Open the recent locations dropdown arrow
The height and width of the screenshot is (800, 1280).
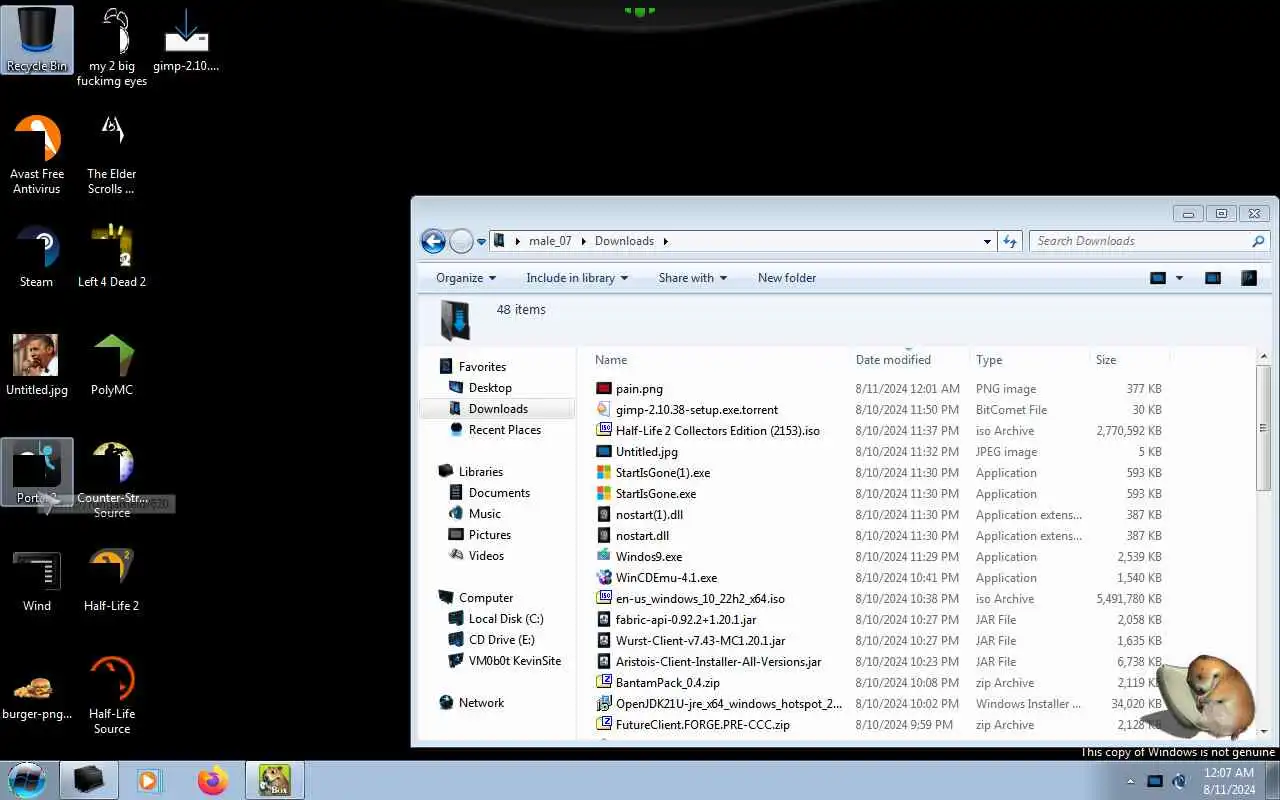click(481, 241)
